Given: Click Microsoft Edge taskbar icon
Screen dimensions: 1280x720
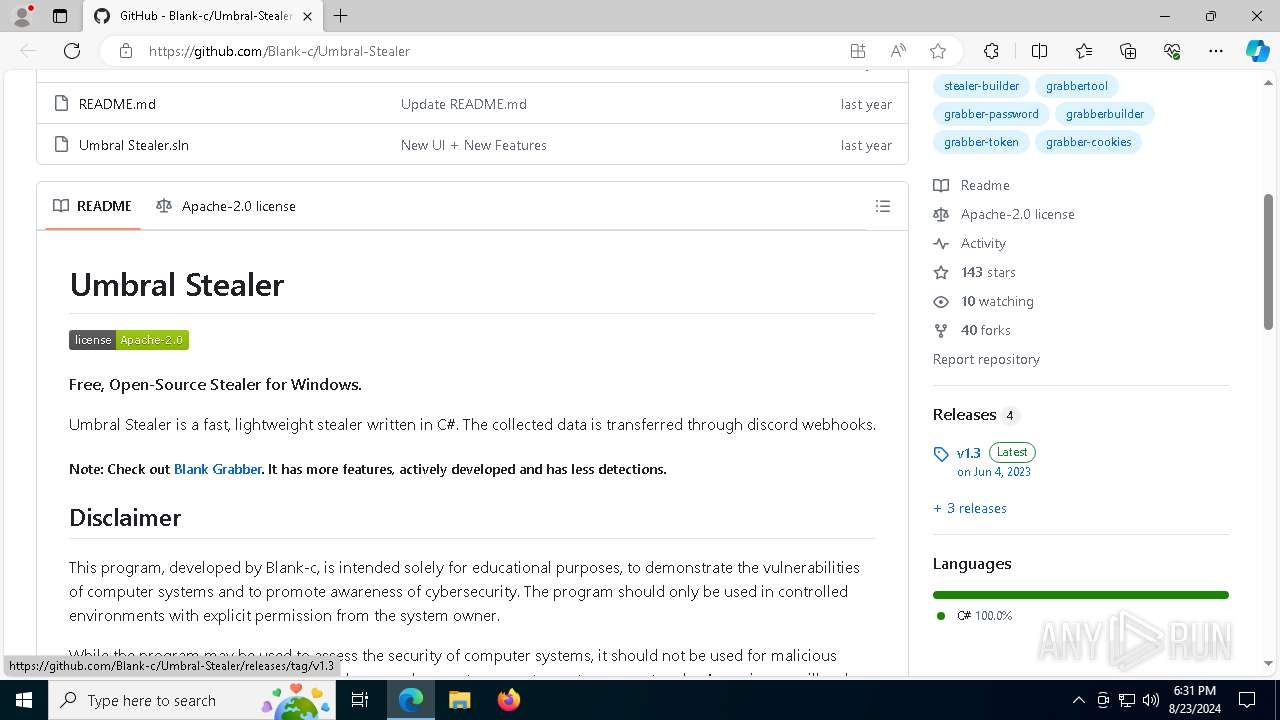Looking at the screenshot, I should [411, 700].
